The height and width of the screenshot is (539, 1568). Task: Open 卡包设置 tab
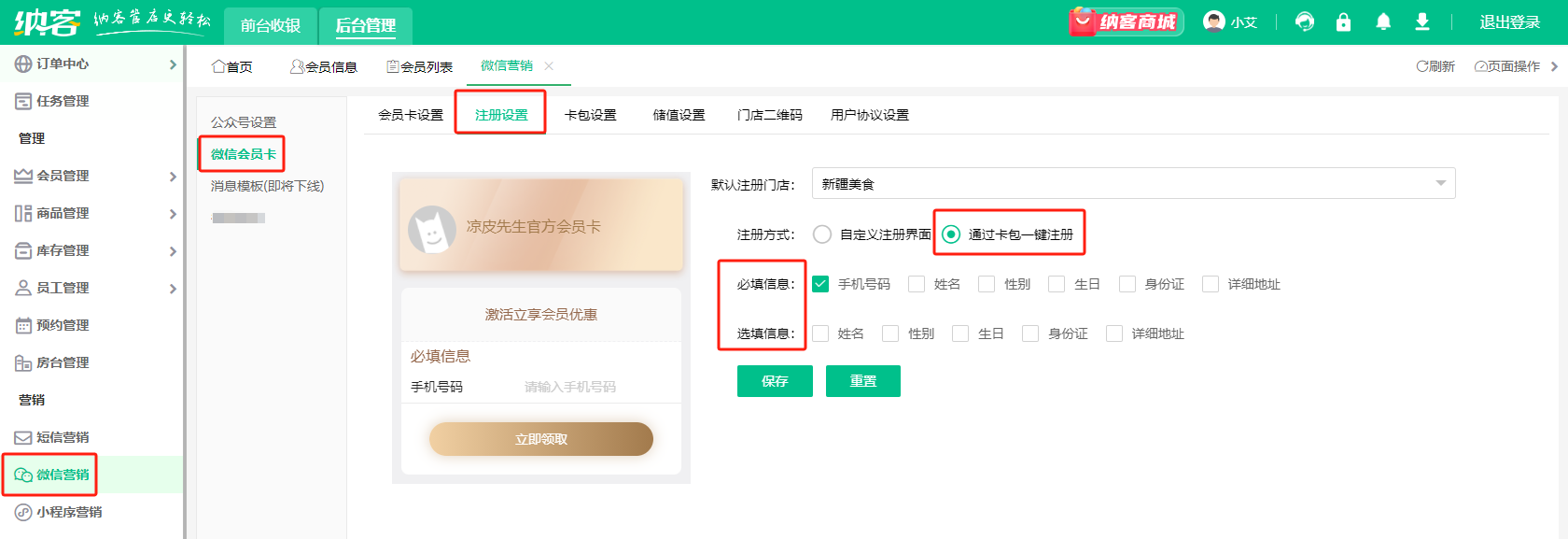[591, 115]
